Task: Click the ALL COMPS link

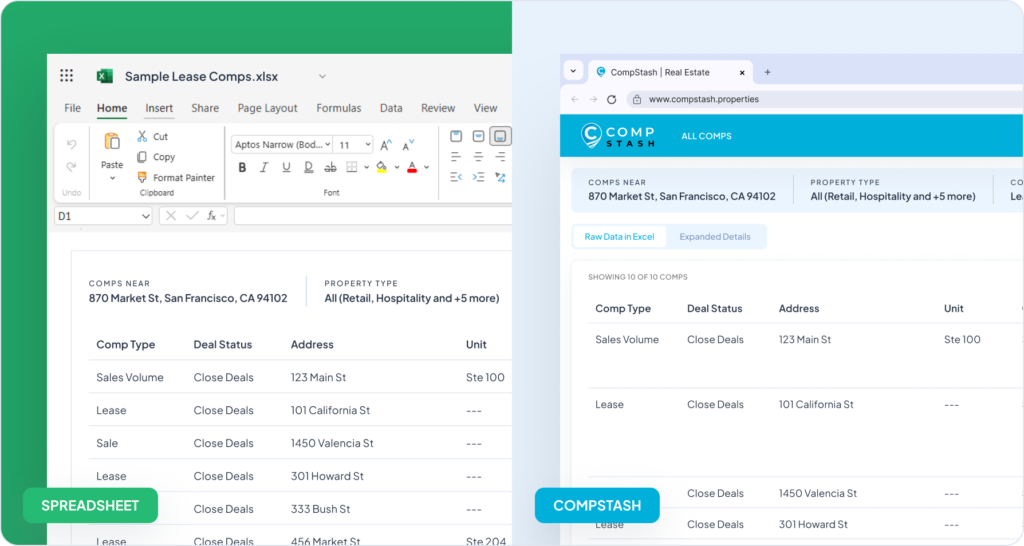Action: [x=706, y=136]
